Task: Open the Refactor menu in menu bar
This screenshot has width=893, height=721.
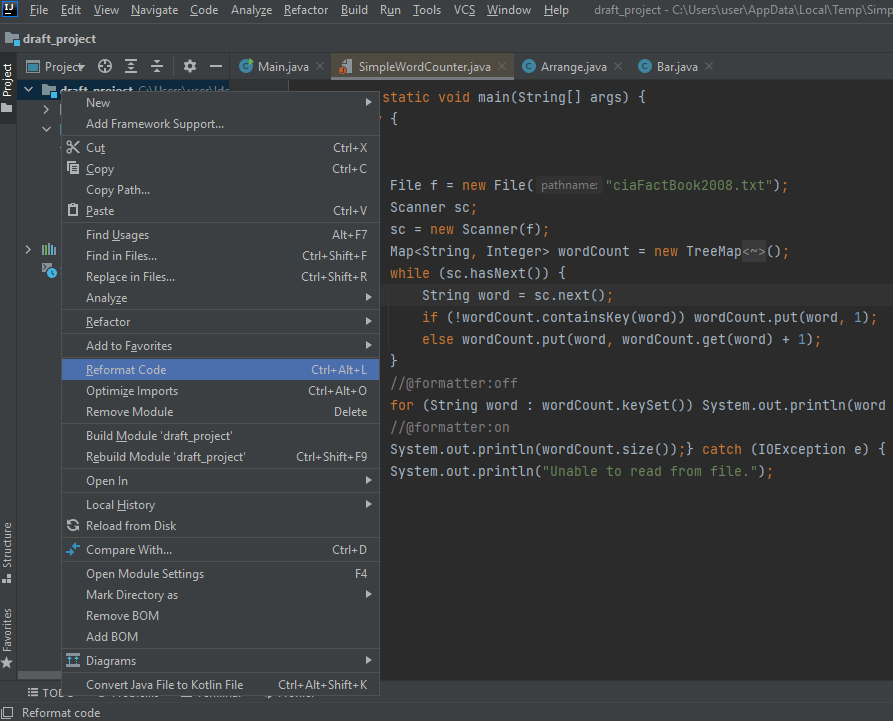Action: tap(305, 10)
